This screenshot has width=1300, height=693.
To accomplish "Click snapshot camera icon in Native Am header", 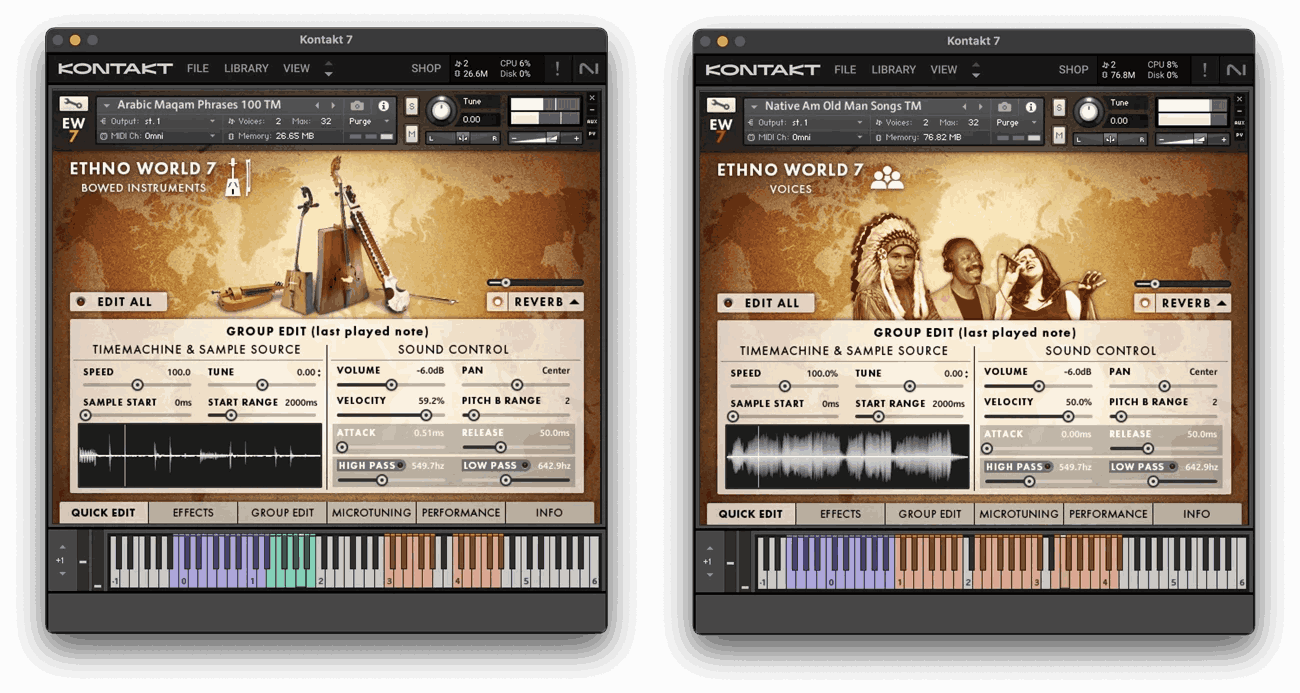I will coord(1004,106).
